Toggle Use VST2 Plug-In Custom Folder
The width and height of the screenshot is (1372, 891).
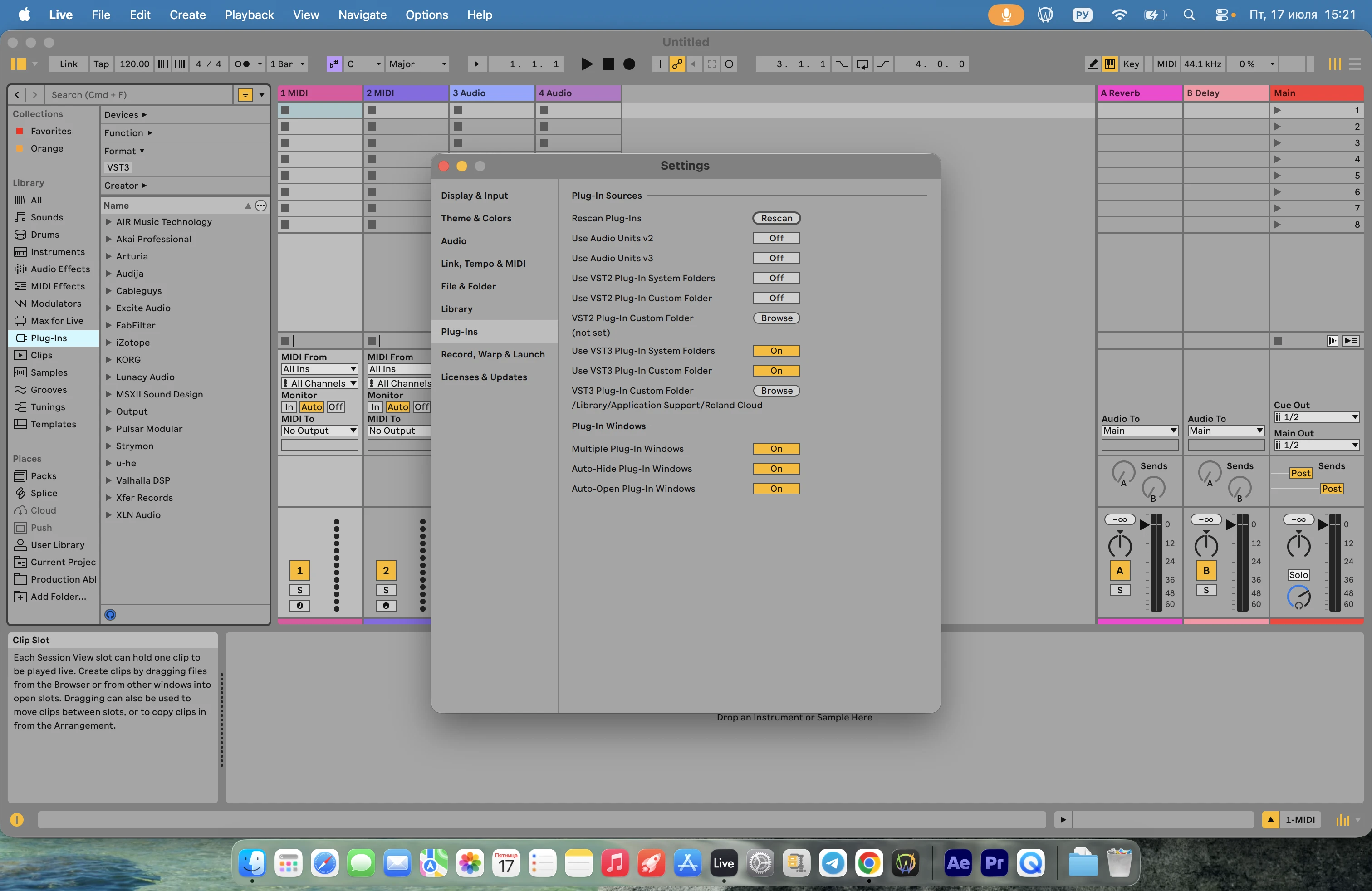(776, 298)
